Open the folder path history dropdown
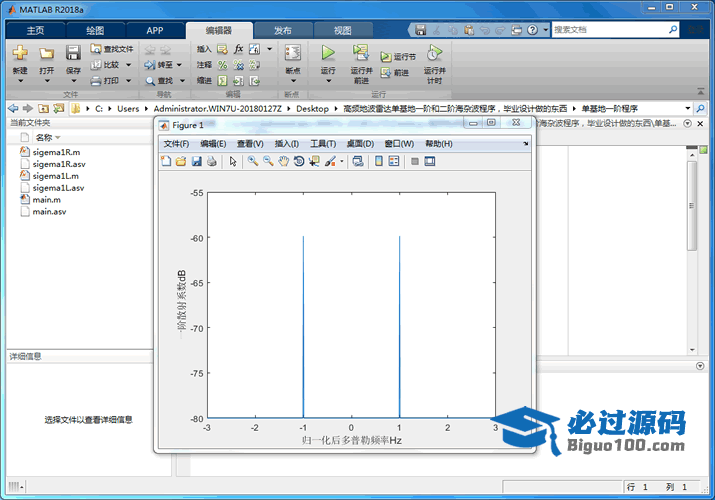715x500 pixels. point(688,108)
